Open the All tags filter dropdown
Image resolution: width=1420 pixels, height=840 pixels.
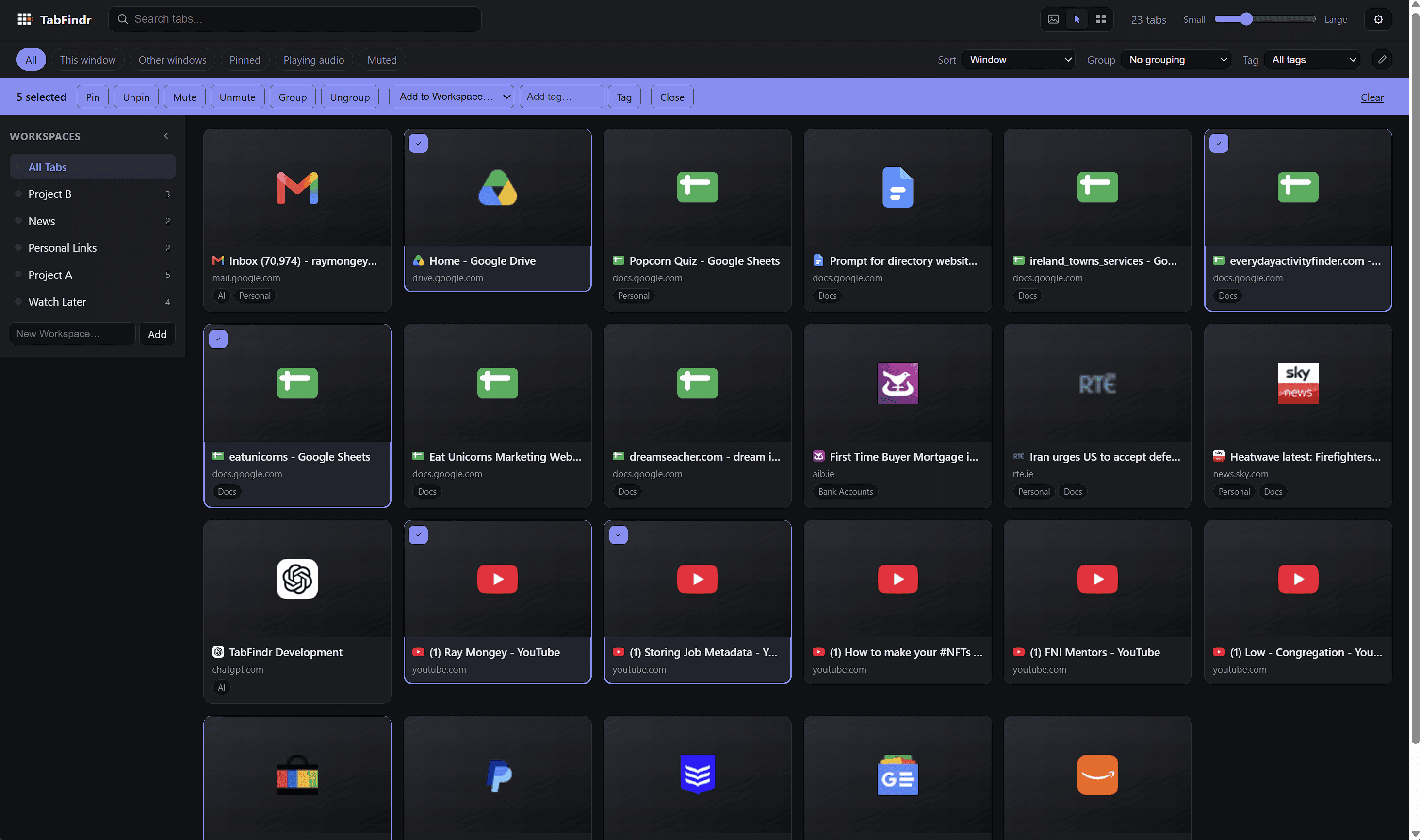tap(1311, 60)
